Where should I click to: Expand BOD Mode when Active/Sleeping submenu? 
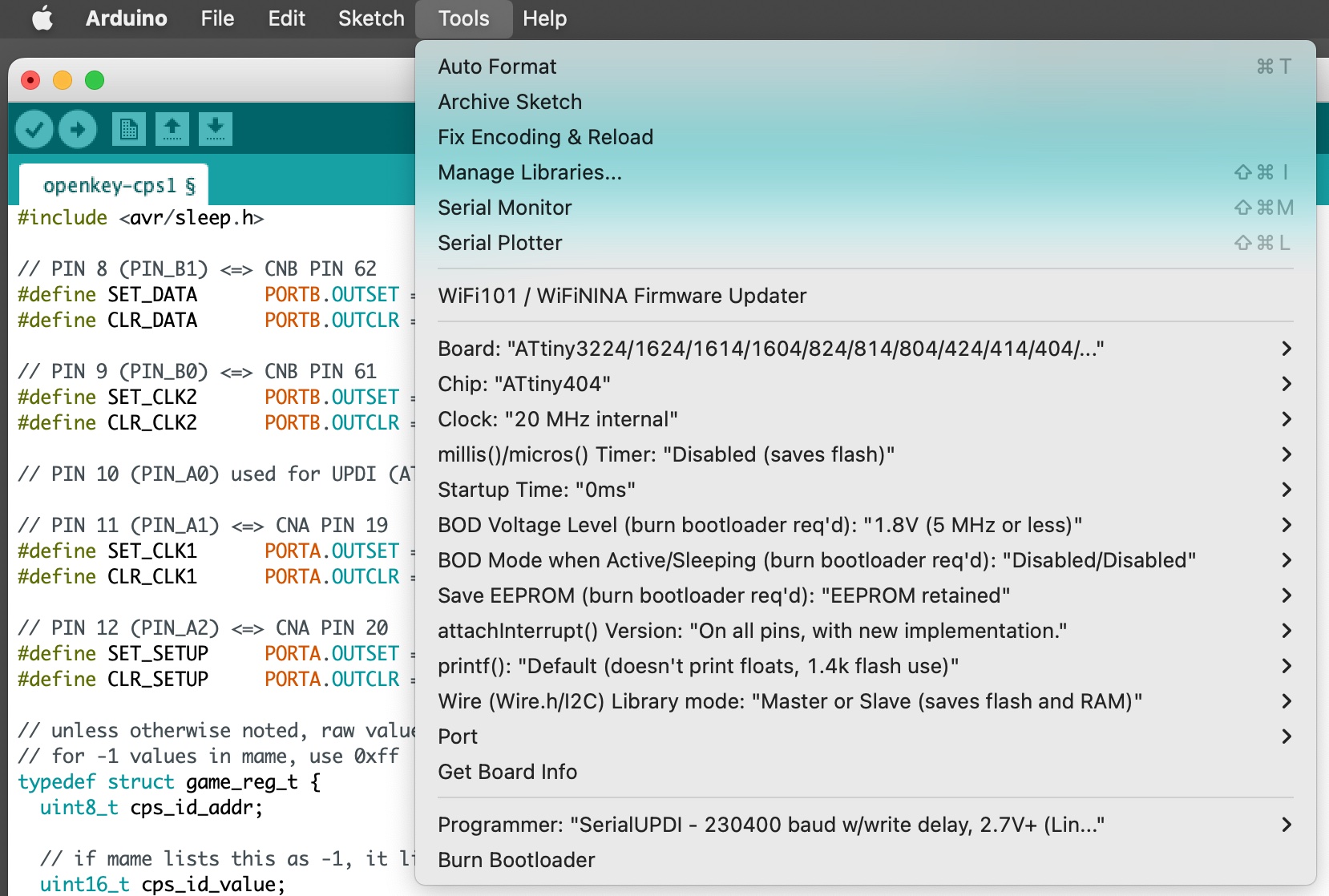coord(866,560)
